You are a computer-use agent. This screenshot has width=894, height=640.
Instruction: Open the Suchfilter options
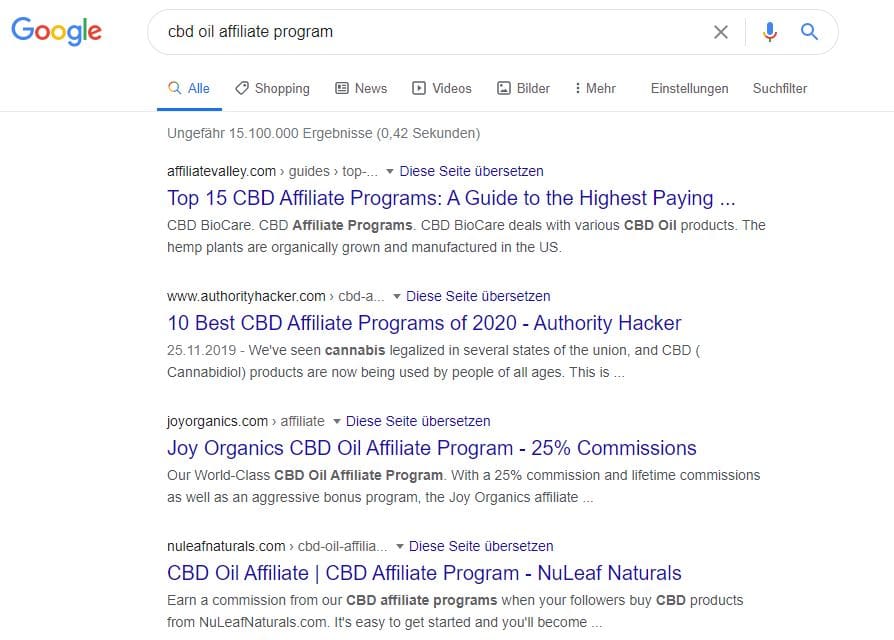click(x=780, y=88)
